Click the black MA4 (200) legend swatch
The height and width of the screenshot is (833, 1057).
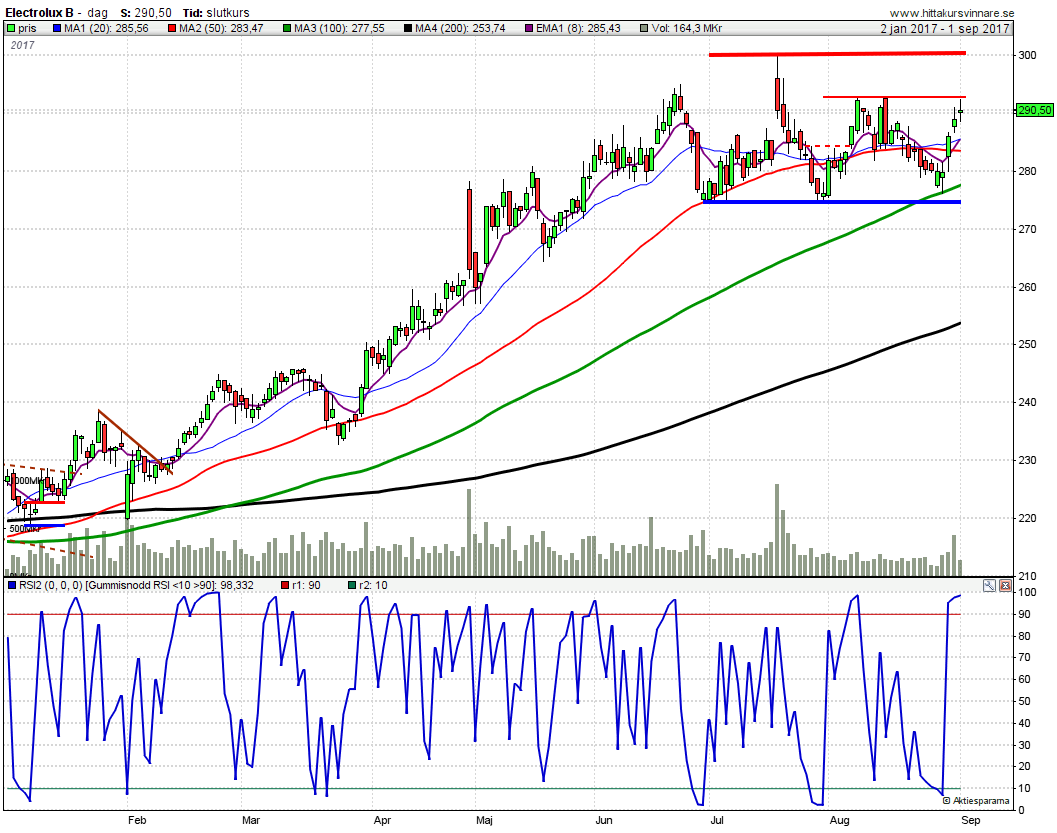(x=408, y=28)
